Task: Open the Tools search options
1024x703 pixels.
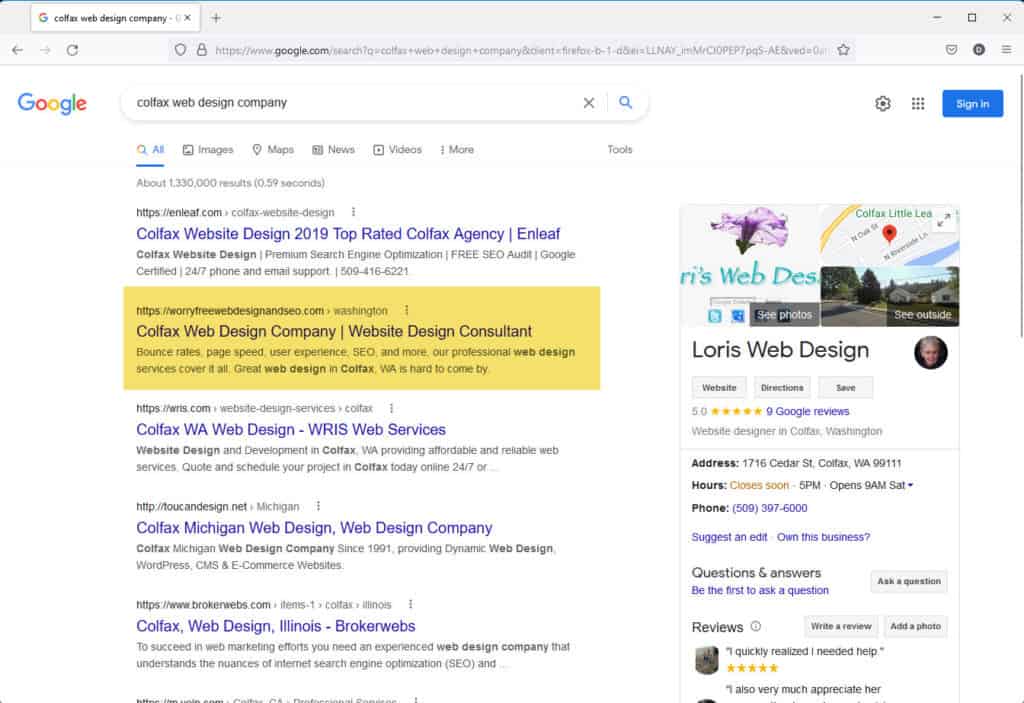Action: 620,150
